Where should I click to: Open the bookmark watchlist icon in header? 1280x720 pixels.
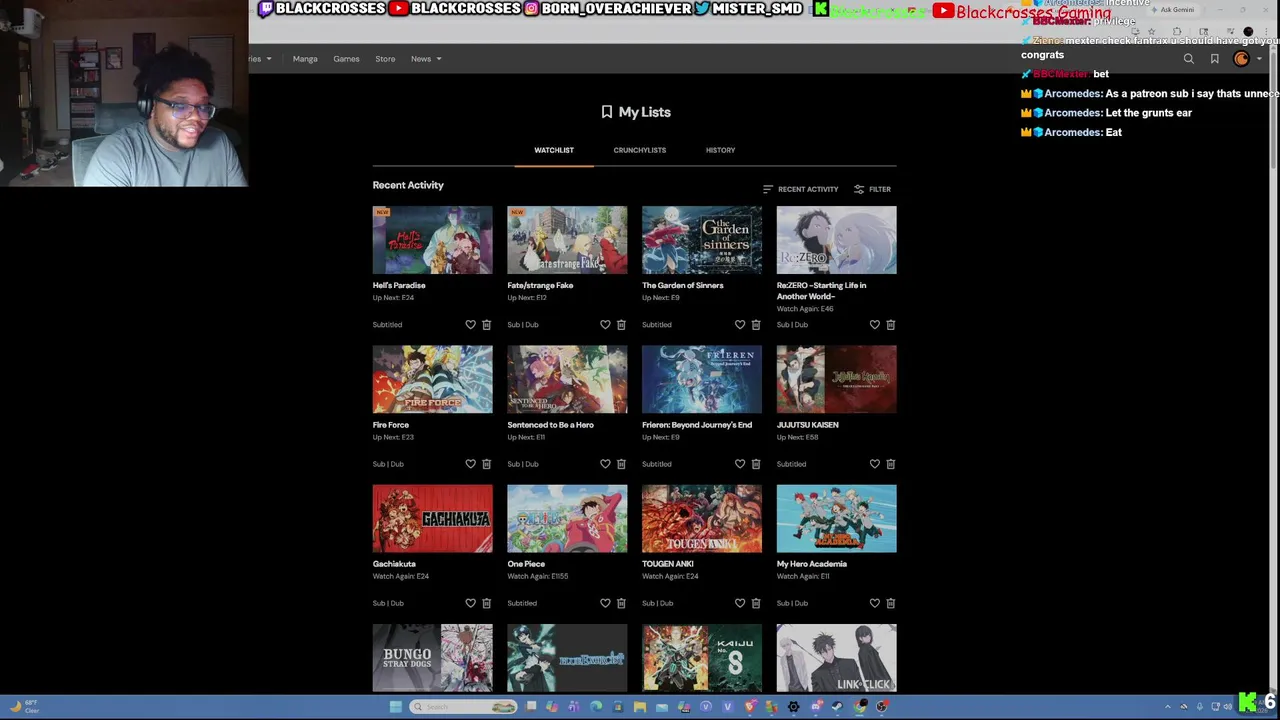[1215, 59]
